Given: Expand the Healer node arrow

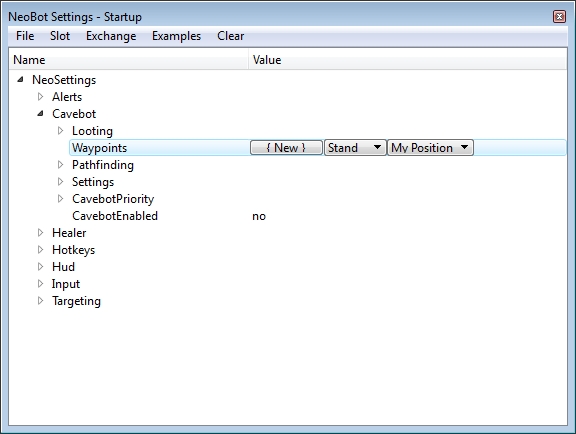Looking at the screenshot, I should pos(40,233).
